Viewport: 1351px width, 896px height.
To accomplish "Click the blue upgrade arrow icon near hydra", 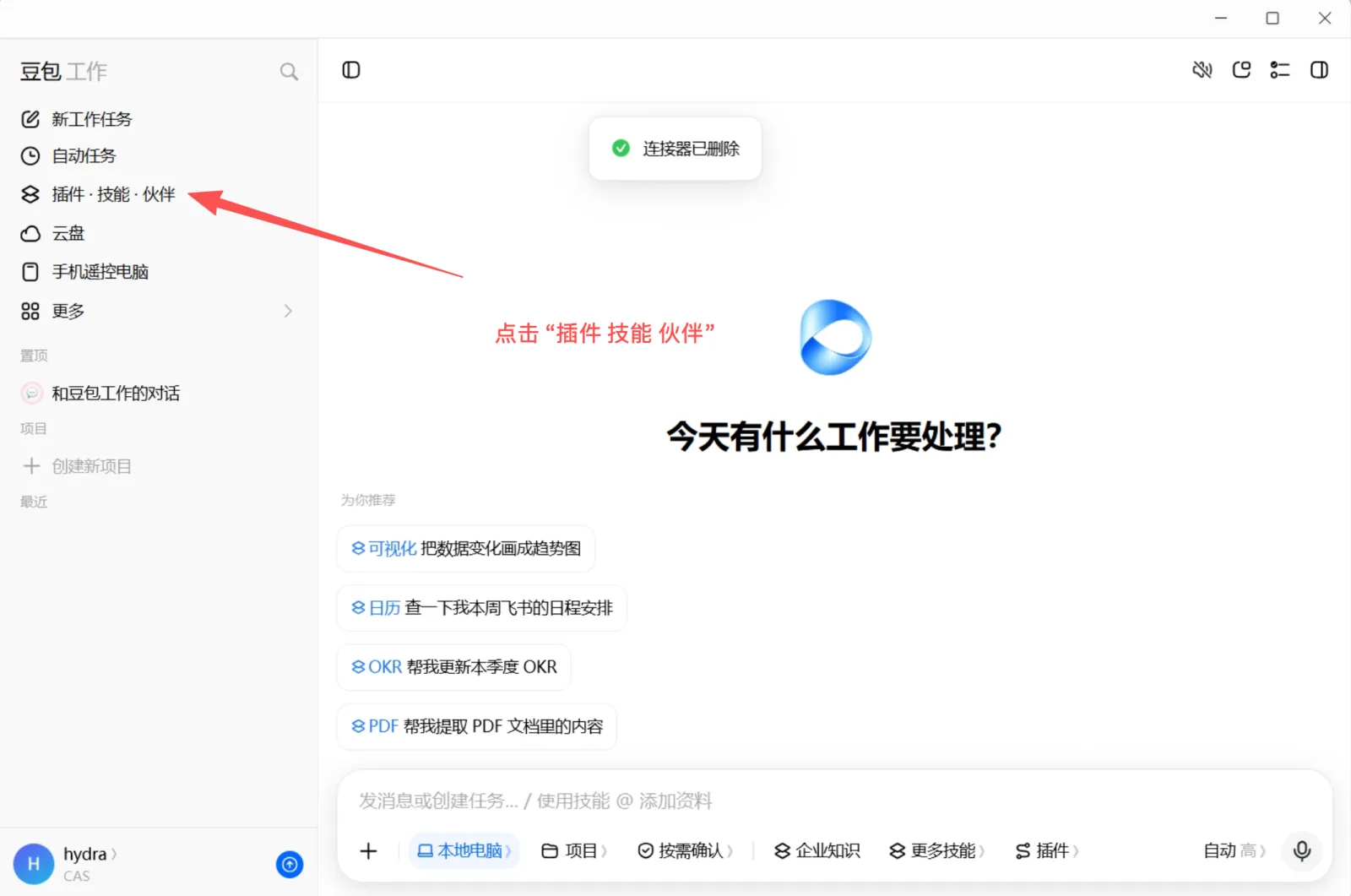I will 290,864.
